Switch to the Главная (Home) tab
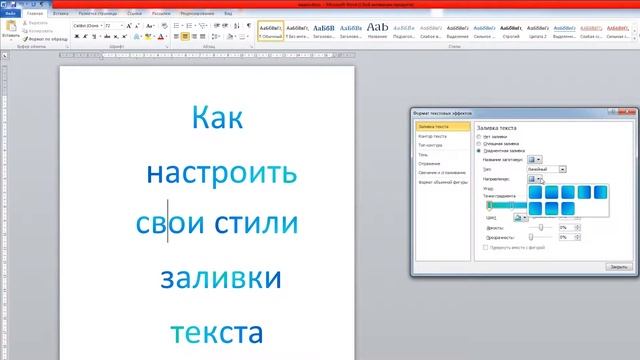 pos(35,13)
